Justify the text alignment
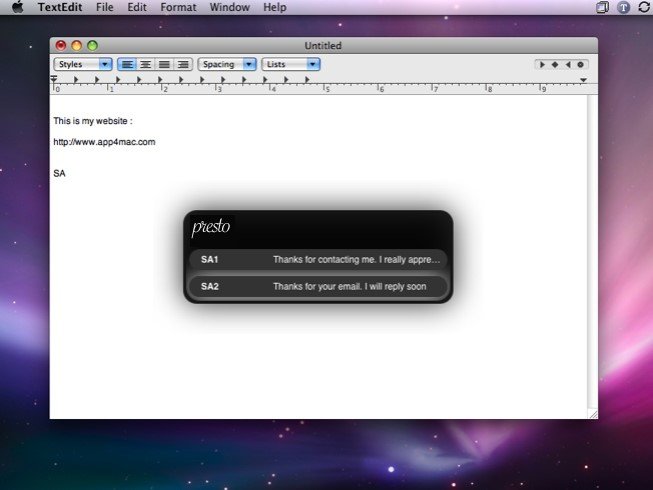 tap(164, 64)
